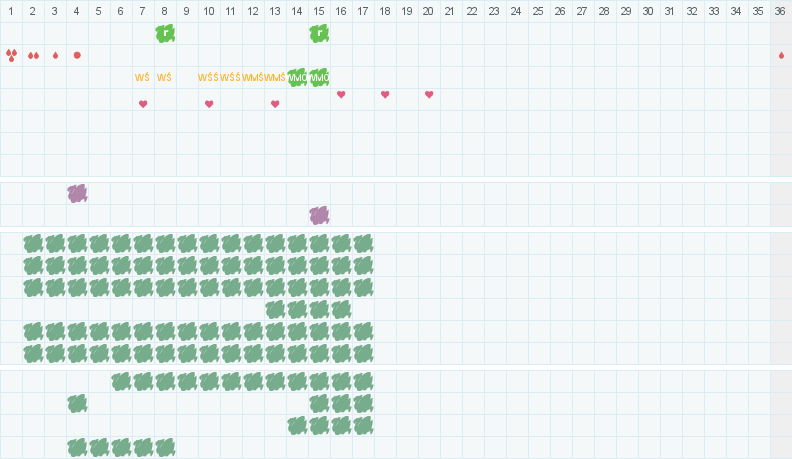Click the green highlighted mucus entry on day 14
792x459 pixels.
coord(297,77)
